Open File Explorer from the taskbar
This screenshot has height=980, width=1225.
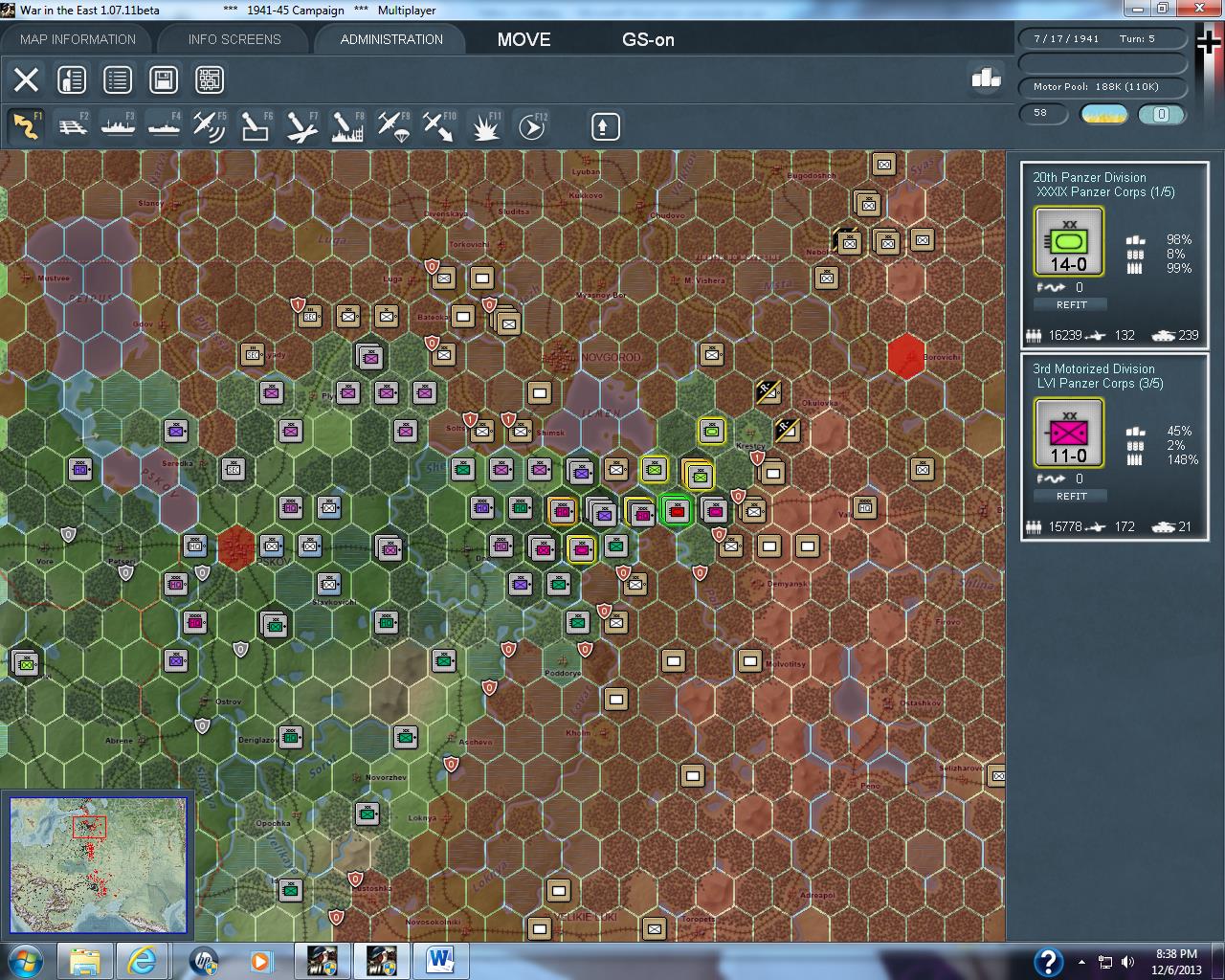click(x=85, y=960)
